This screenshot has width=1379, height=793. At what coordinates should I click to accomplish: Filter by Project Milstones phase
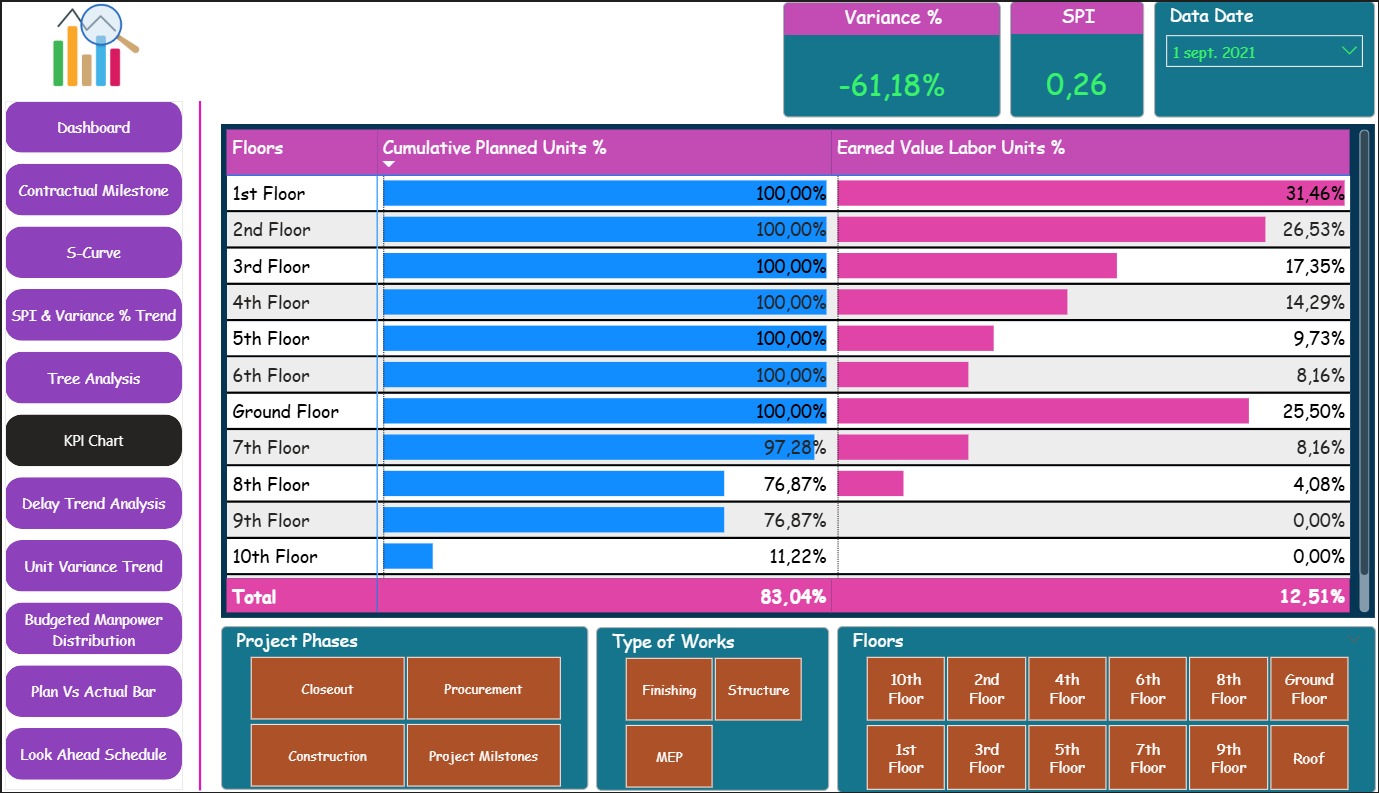pos(483,756)
